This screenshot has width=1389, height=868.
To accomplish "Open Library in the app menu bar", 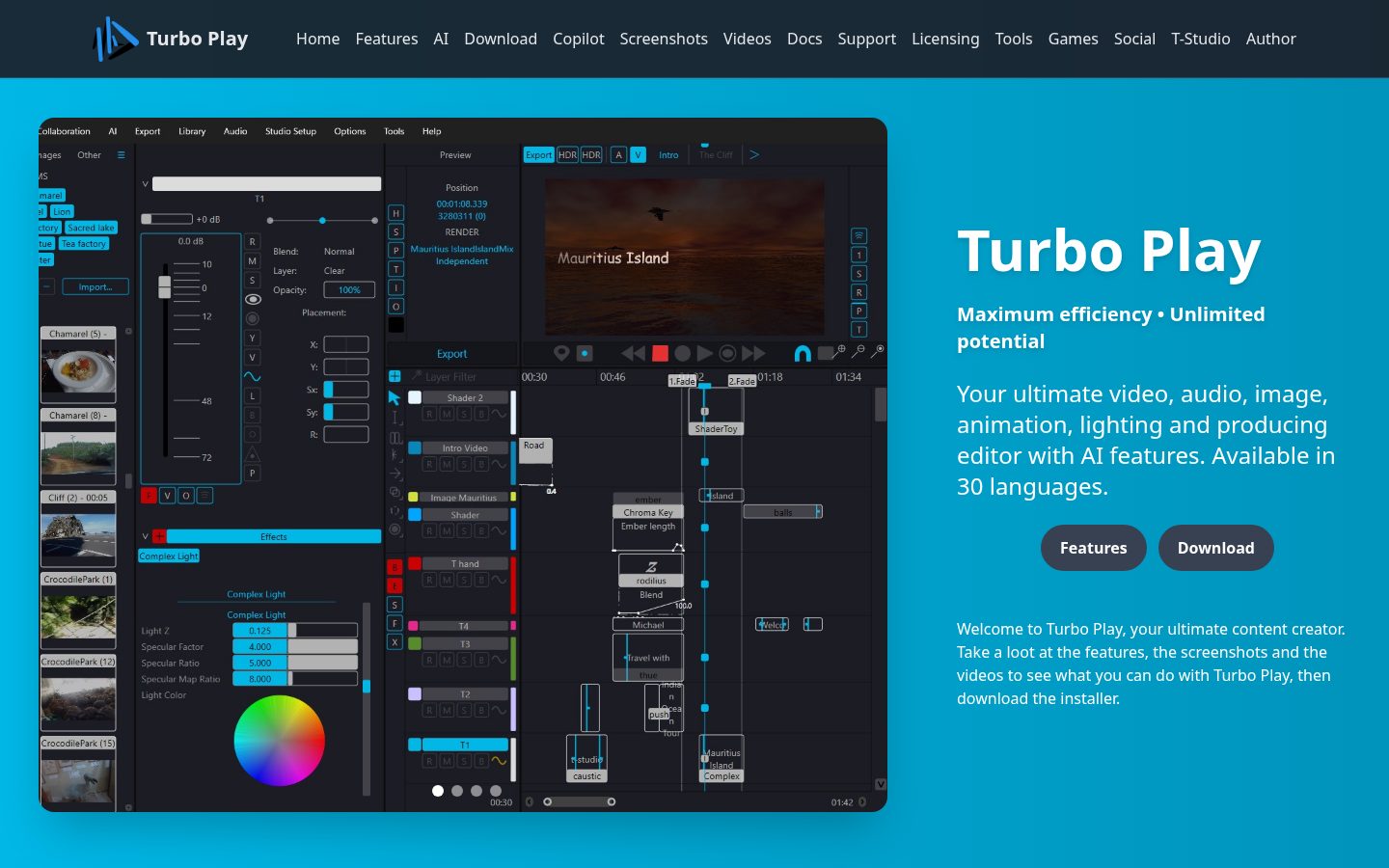I will [x=192, y=131].
